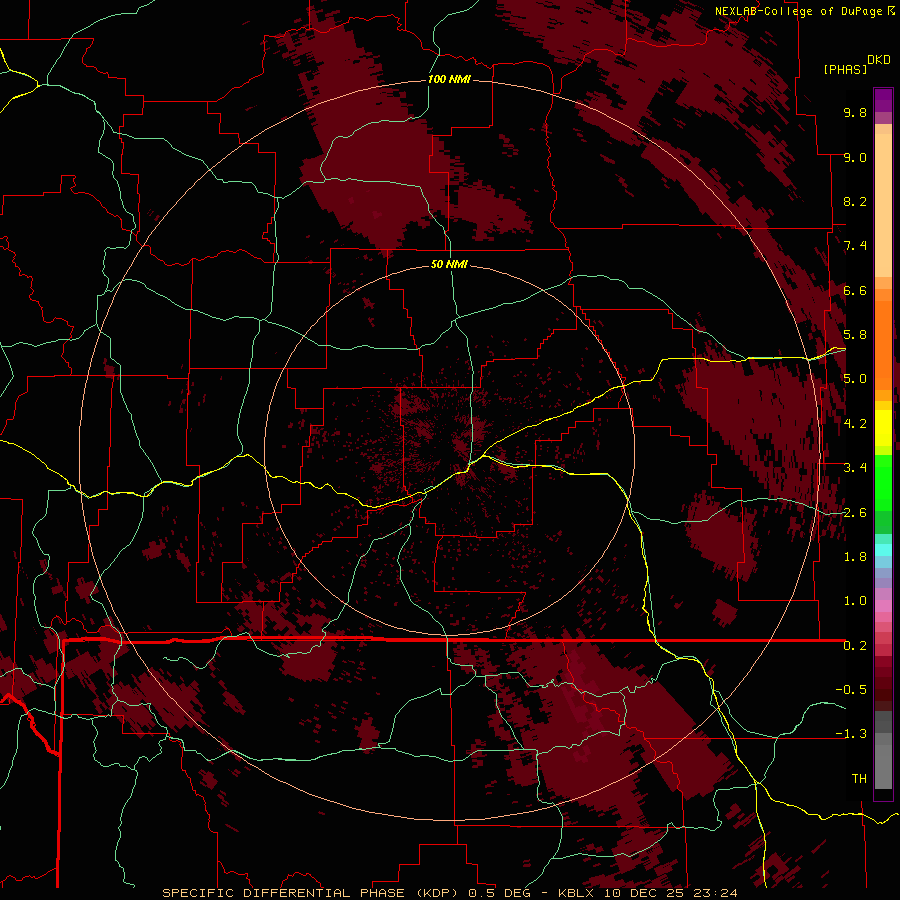This screenshot has width=900, height=900.
Task: Click the dark maroon band on the color bar
Action: [883, 689]
